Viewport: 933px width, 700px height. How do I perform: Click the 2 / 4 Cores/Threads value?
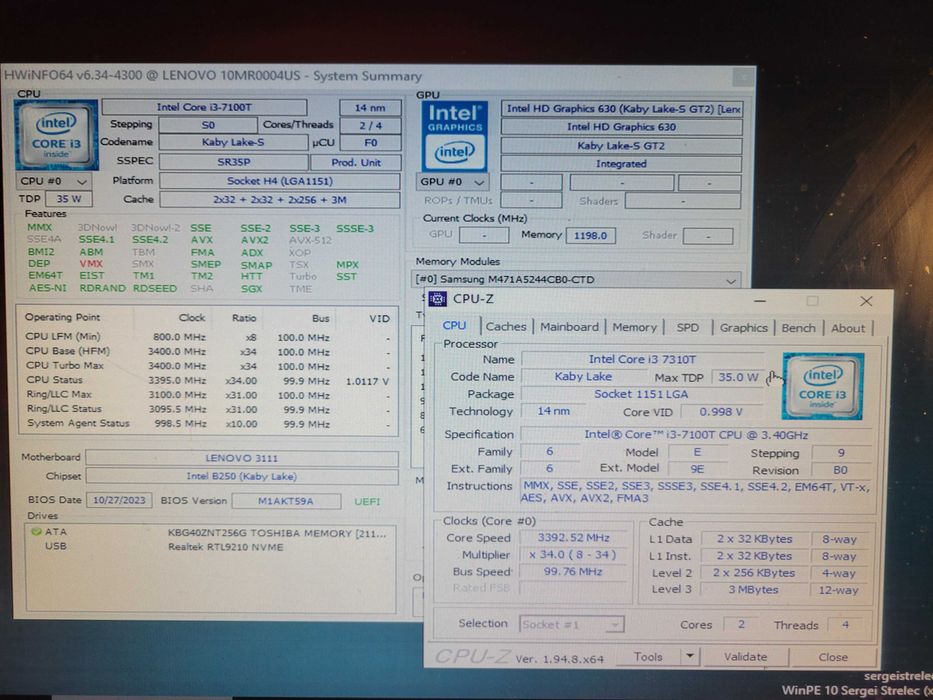pos(370,126)
